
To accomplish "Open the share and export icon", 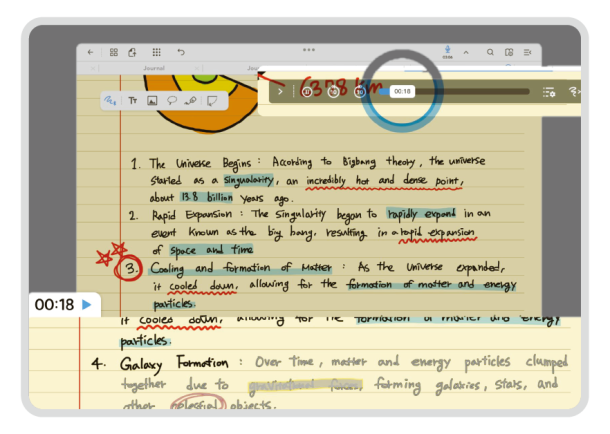I will [132, 52].
